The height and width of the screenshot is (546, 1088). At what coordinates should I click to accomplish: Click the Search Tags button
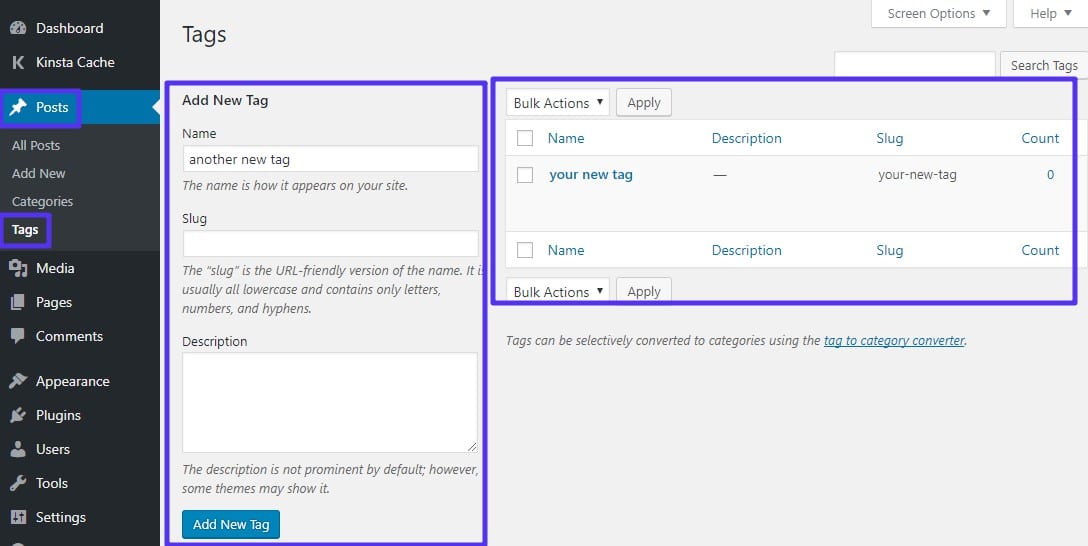point(1043,65)
